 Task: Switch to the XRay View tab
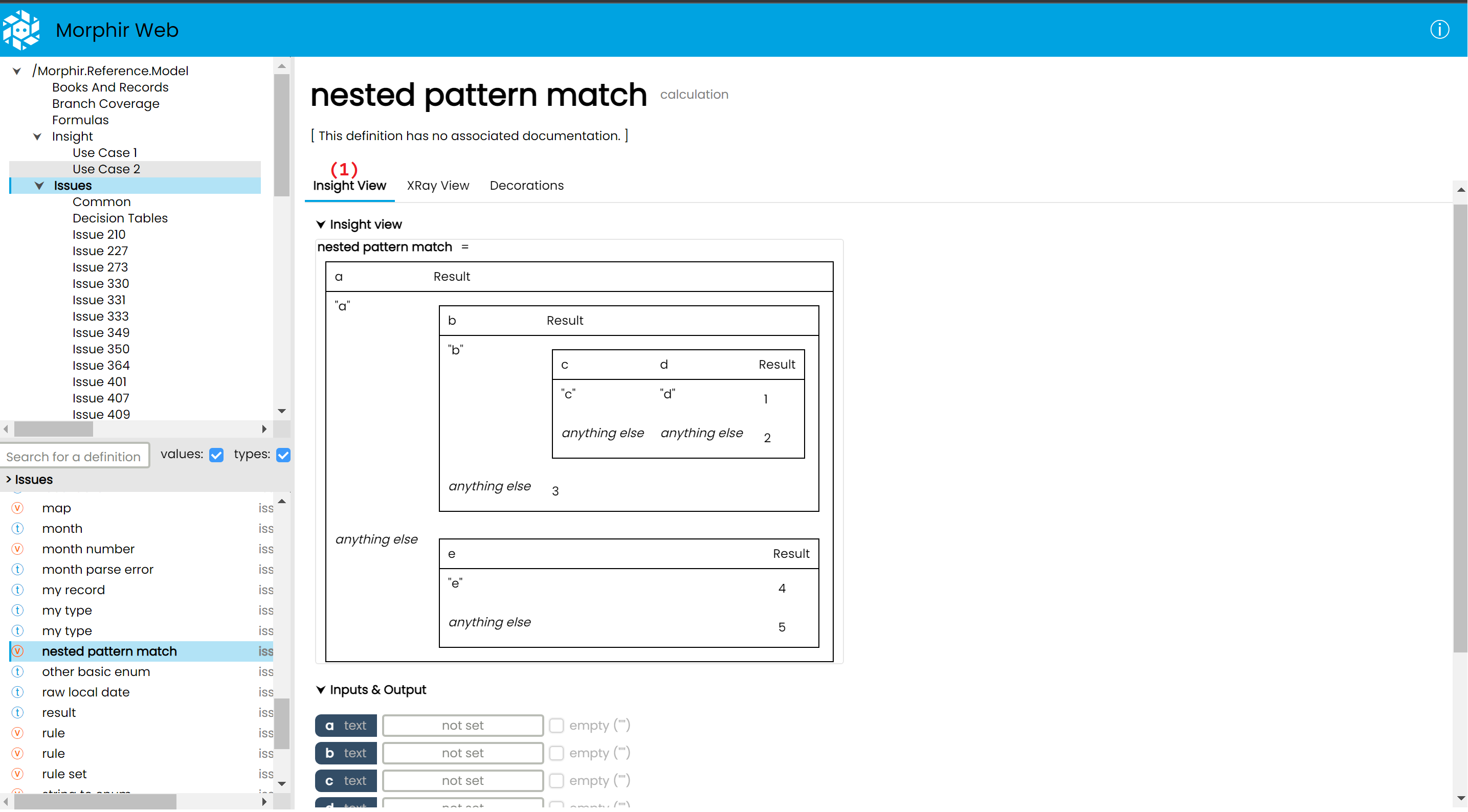click(x=438, y=186)
